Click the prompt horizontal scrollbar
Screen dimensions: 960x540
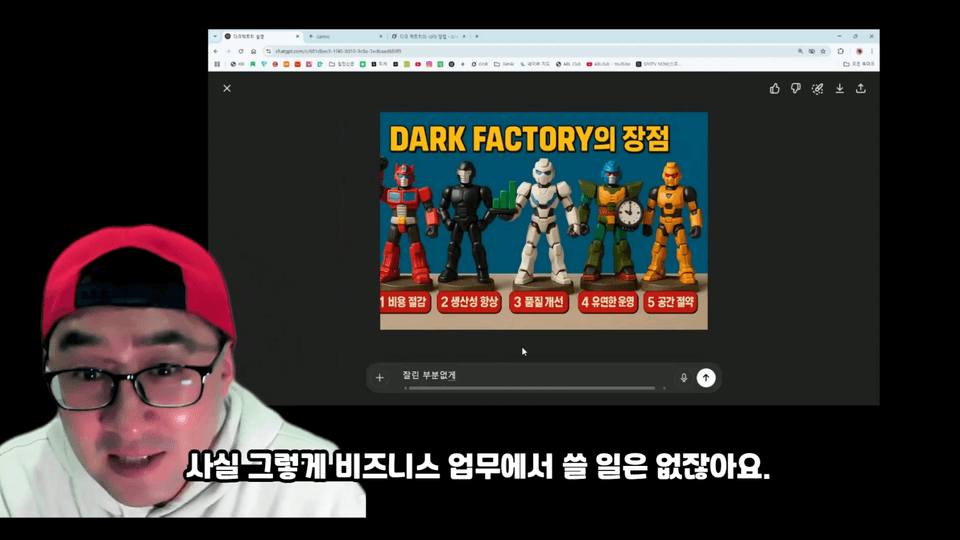(531, 388)
